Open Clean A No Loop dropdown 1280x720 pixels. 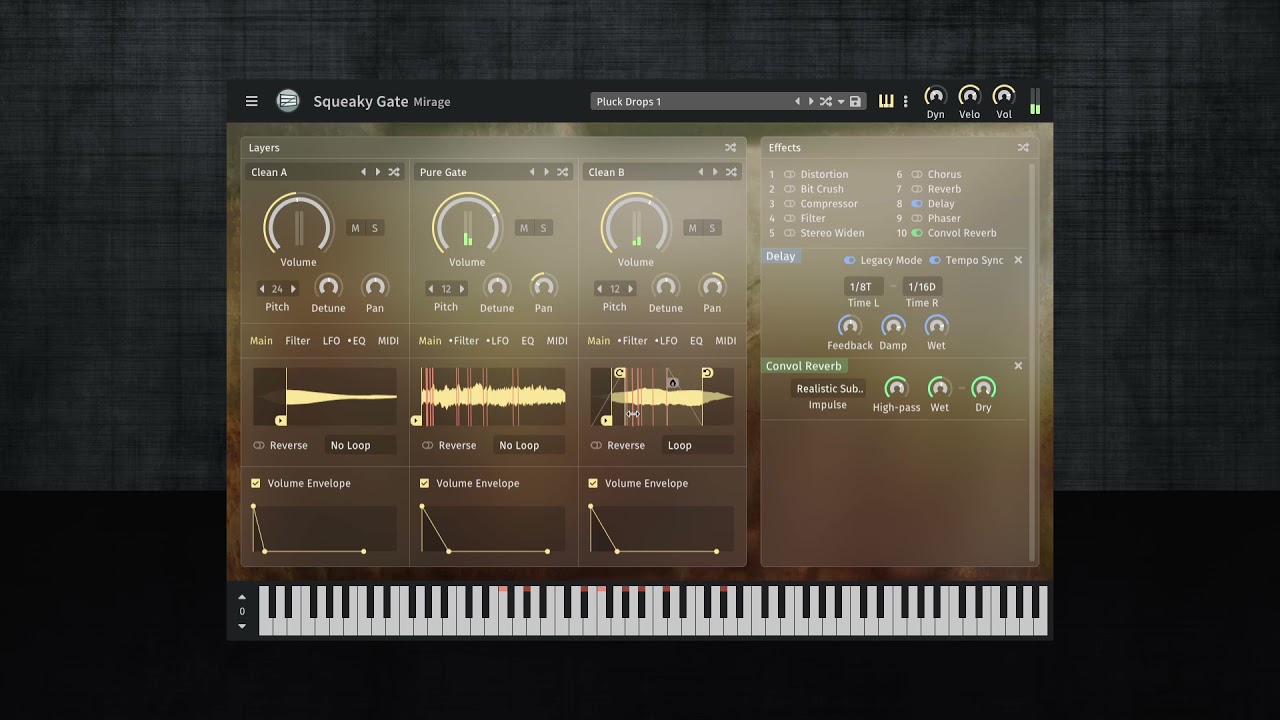coord(361,445)
